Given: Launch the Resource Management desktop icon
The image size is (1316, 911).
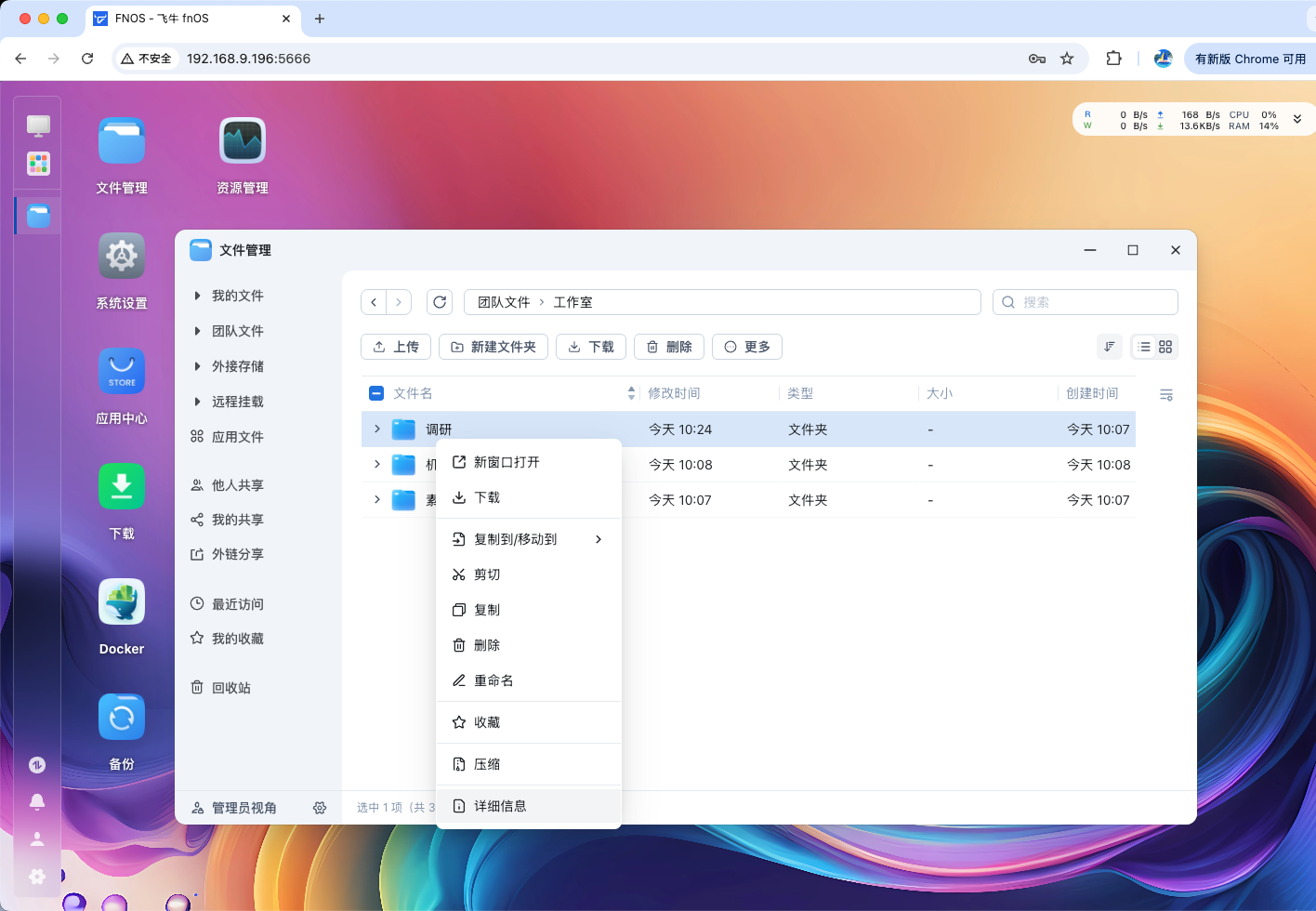Looking at the screenshot, I should point(243,142).
